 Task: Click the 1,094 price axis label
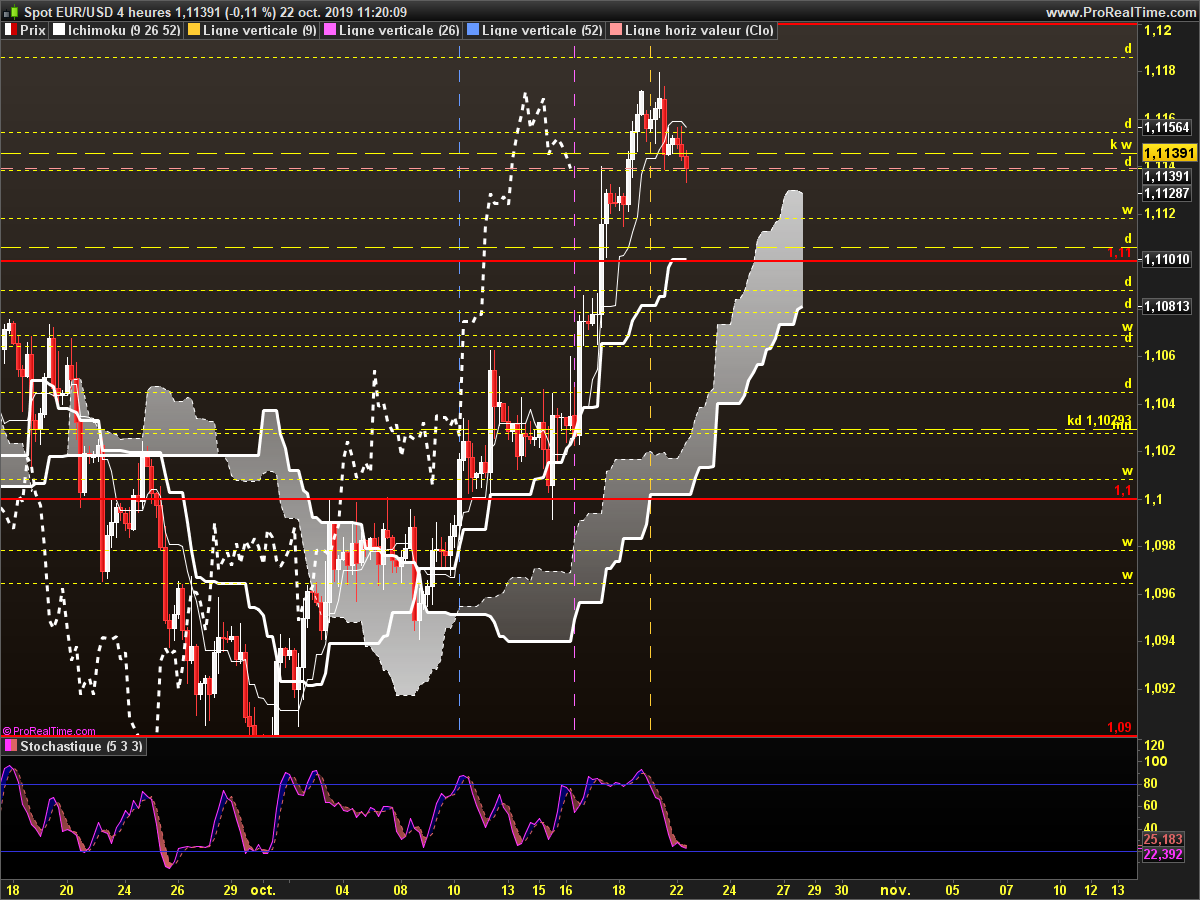(x=1160, y=641)
